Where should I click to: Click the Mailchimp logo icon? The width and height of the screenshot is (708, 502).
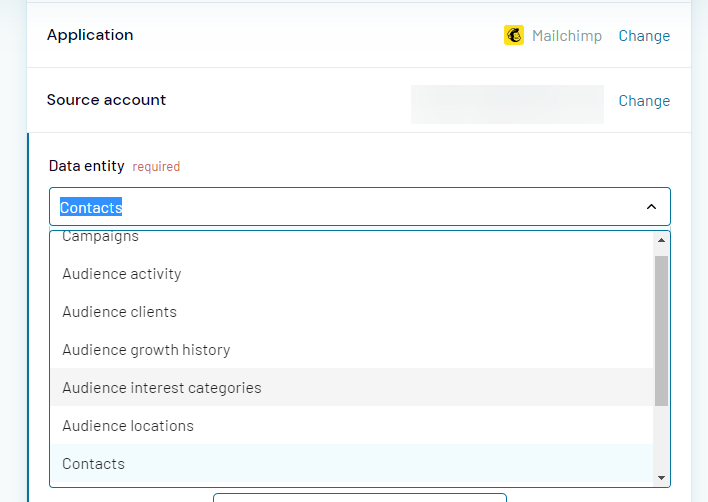(x=513, y=35)
